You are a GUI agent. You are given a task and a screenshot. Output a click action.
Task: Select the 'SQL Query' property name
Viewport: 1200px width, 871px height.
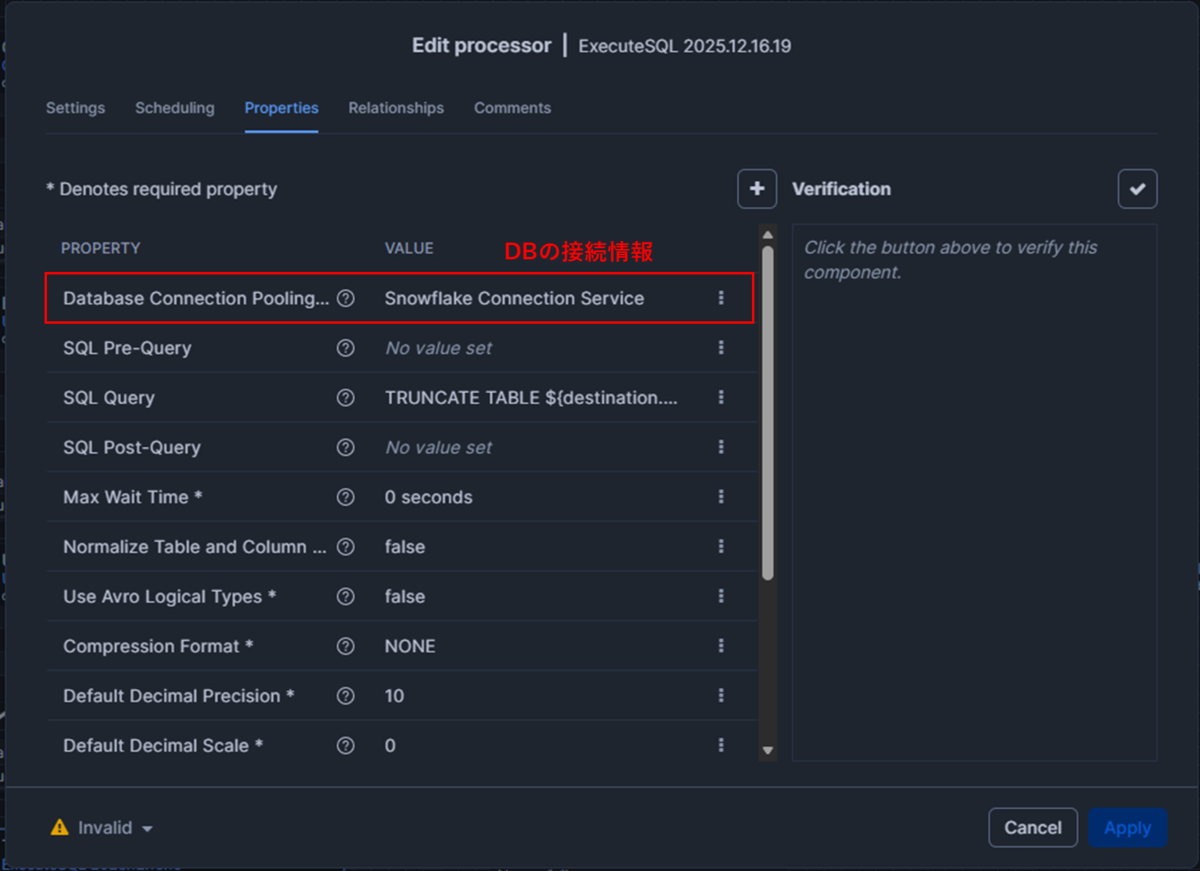coord(109,398)
